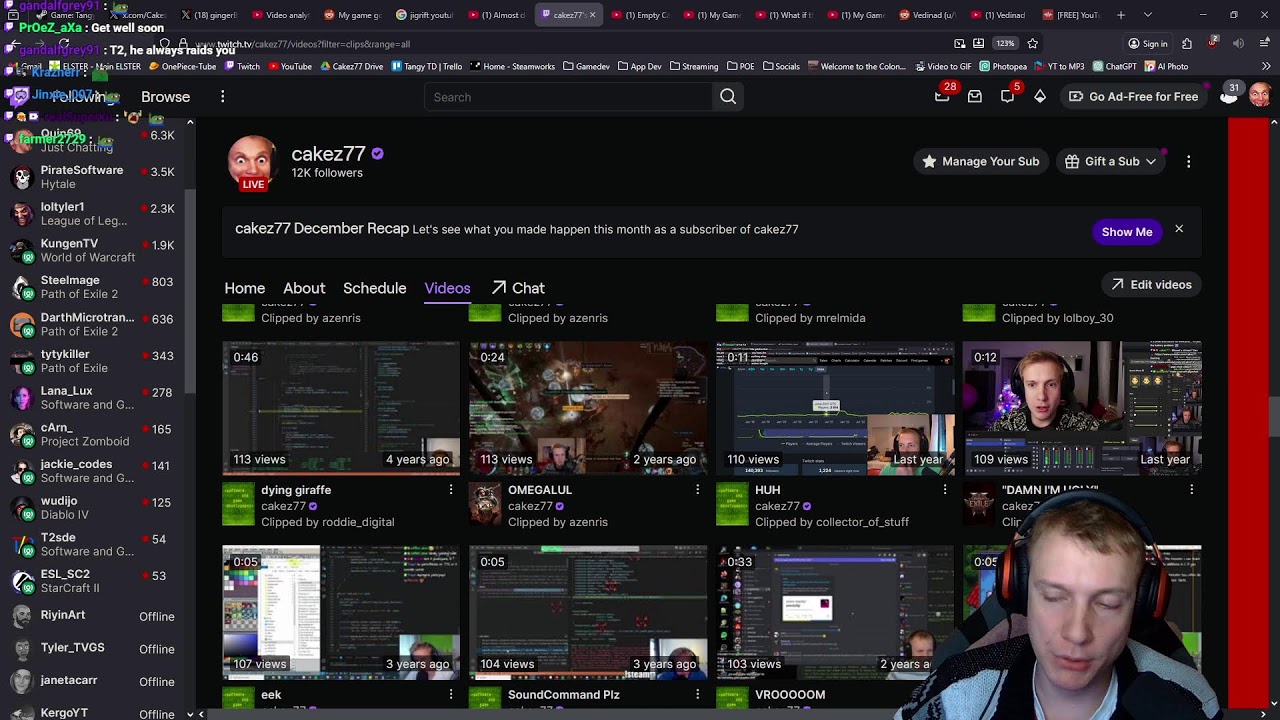The image size is (1280, 720).
Task: Click the browser zoom 123% indicator
Action: point(1005,44)
